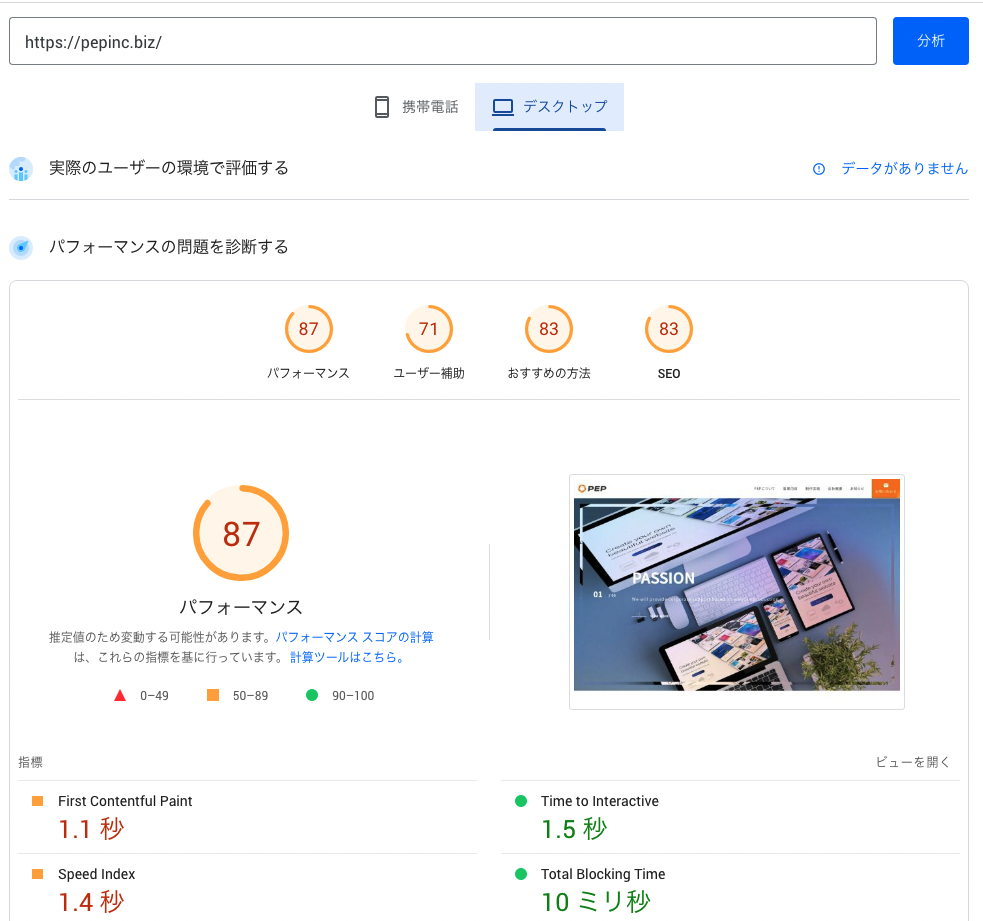Screen dimensions: 983x921
Task: Click the large 87 performance gauge
Action: [x=241, y=533]
